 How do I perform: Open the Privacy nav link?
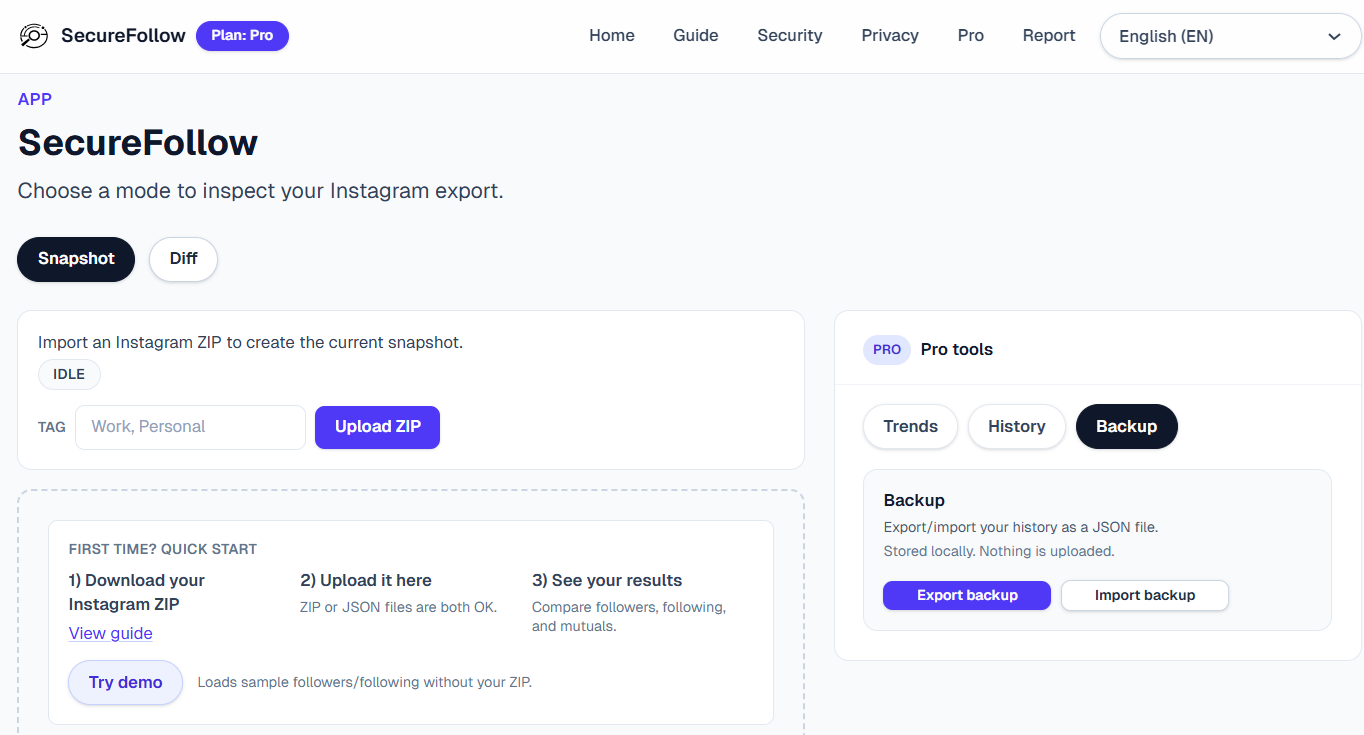click(889, 36)
